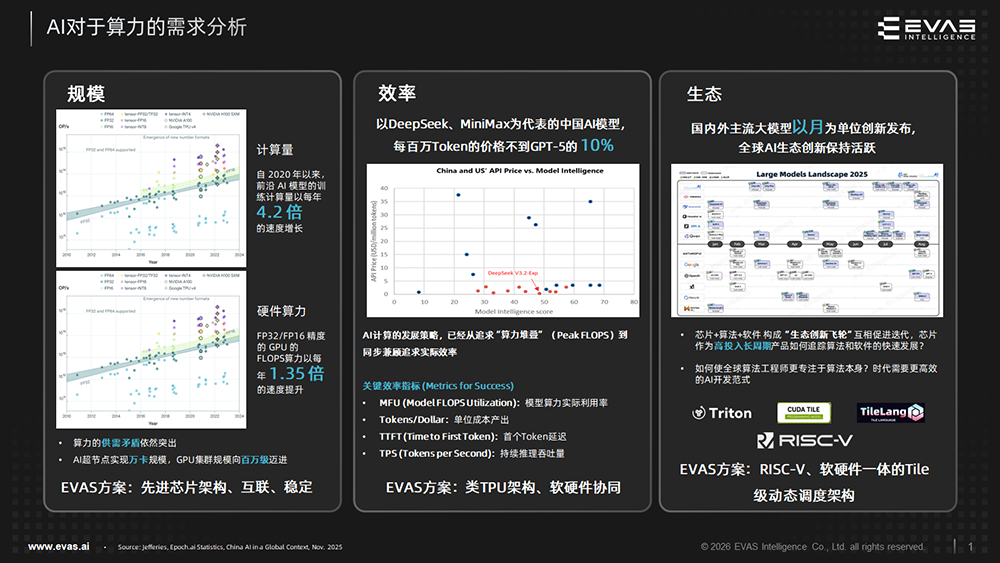Click the bullet "算力的供需矛盾依然突出"

click(x=124, y=442)
